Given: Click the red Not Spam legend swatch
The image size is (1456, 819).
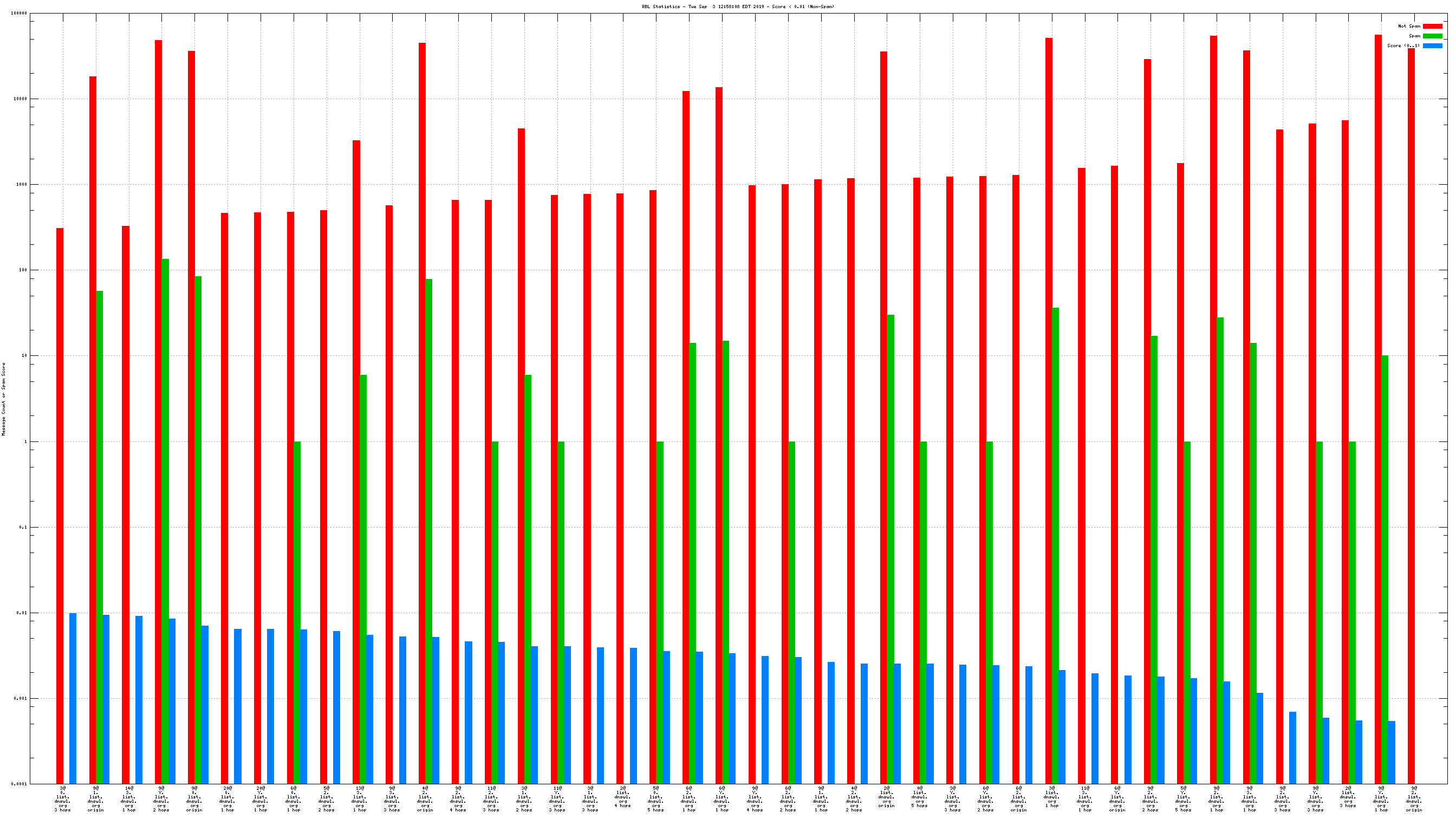Looking at the screenshot, I should pyautogui.click(x=1432, y=26).
